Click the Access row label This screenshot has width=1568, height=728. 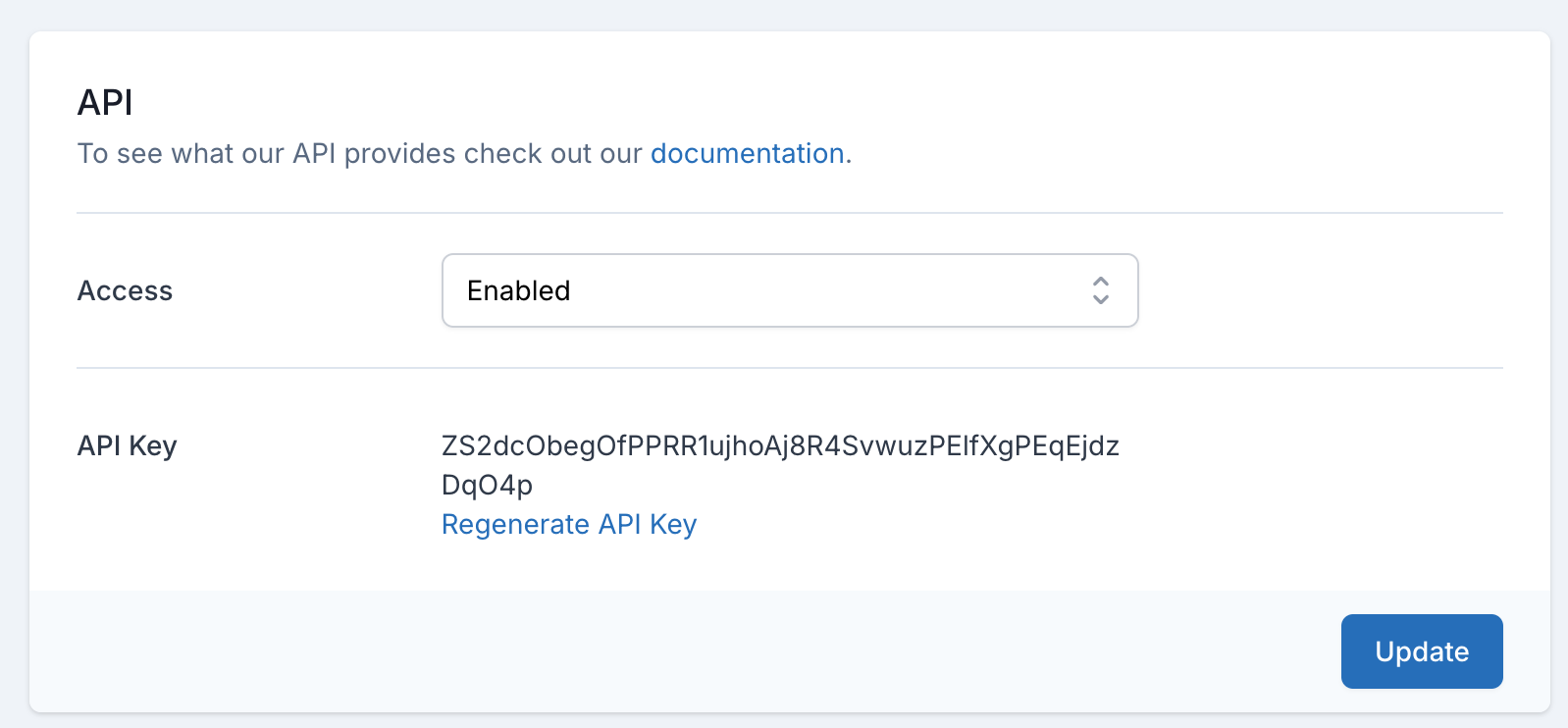click(x=125, y=290)
